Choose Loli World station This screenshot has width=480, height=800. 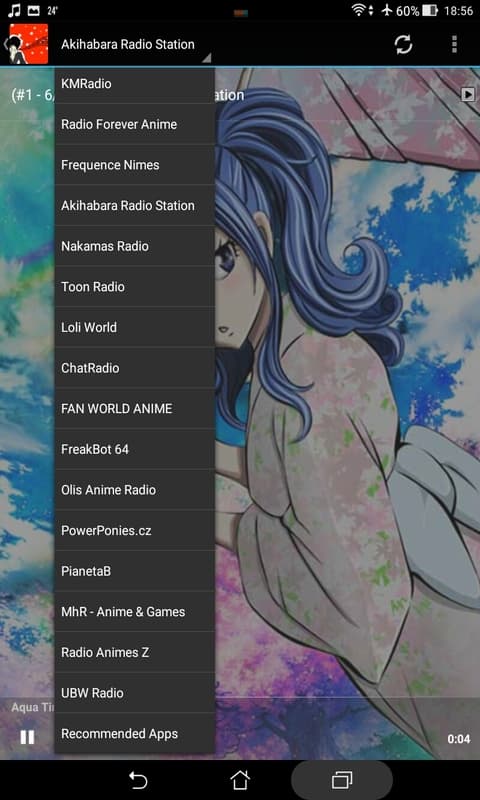pyautogui.click(x=135, y=327)
